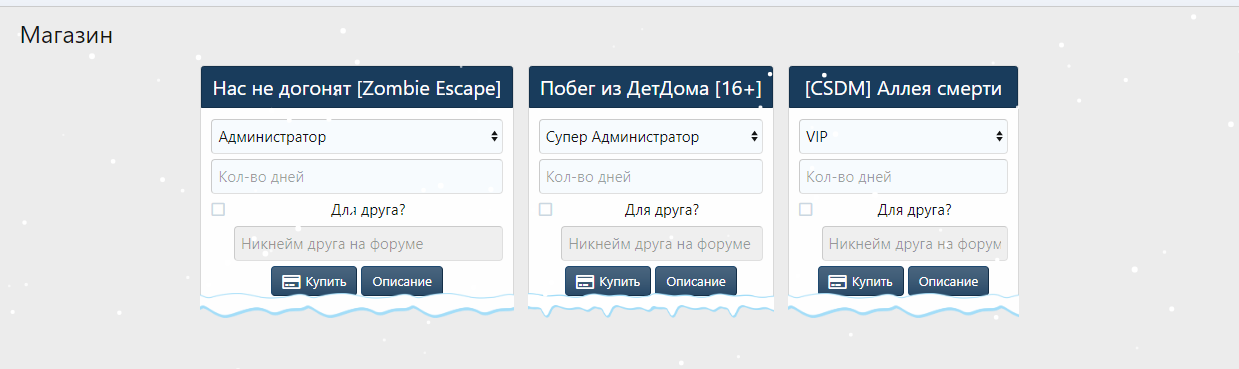Viewport: 1239px width, 369px height.
Task: Click friend nickname field in Побег из ДетДома card
Action: (x=662, y=244)
